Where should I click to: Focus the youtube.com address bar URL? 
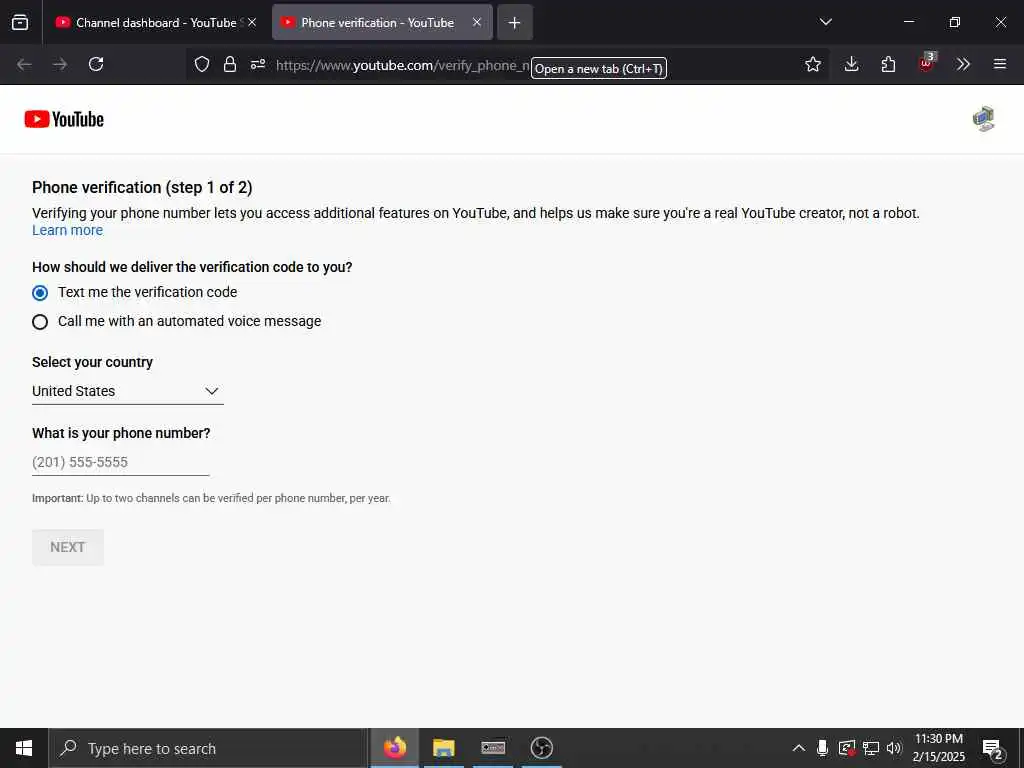(402, 65)
